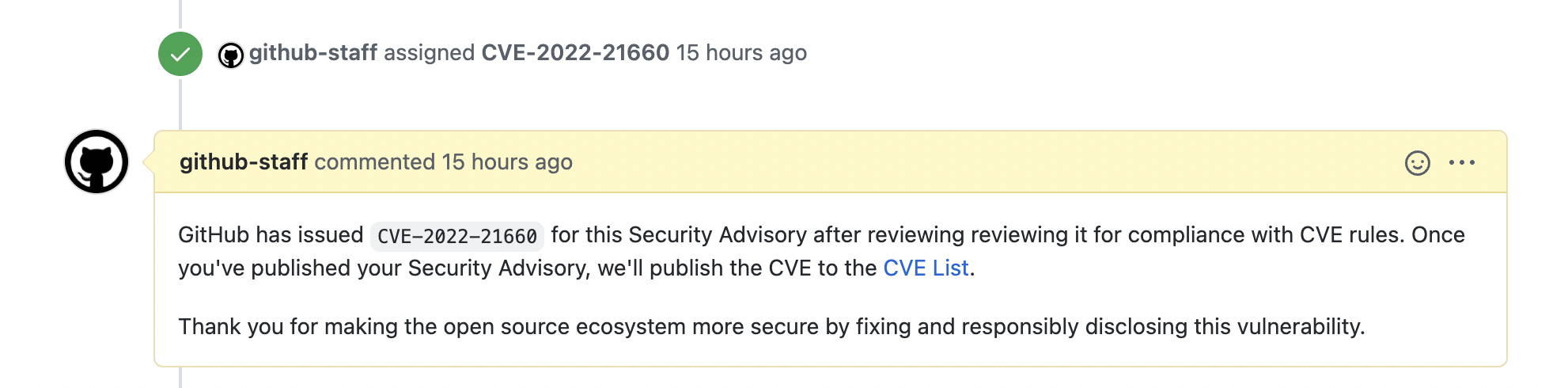
Task: Click the word 'assigned' in the timeline event
Action: [429, 53]
